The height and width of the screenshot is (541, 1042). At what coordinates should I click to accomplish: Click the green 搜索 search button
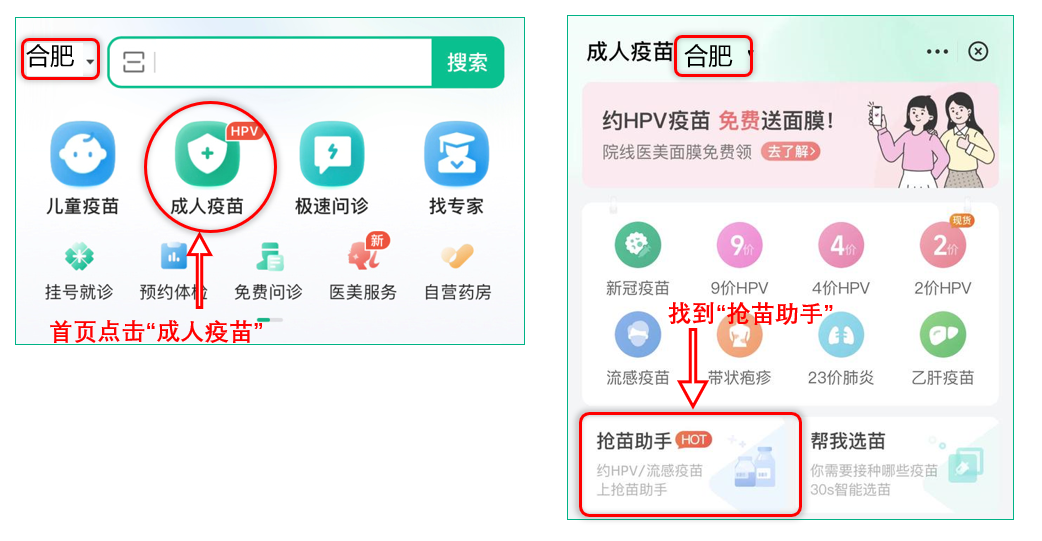468,62
